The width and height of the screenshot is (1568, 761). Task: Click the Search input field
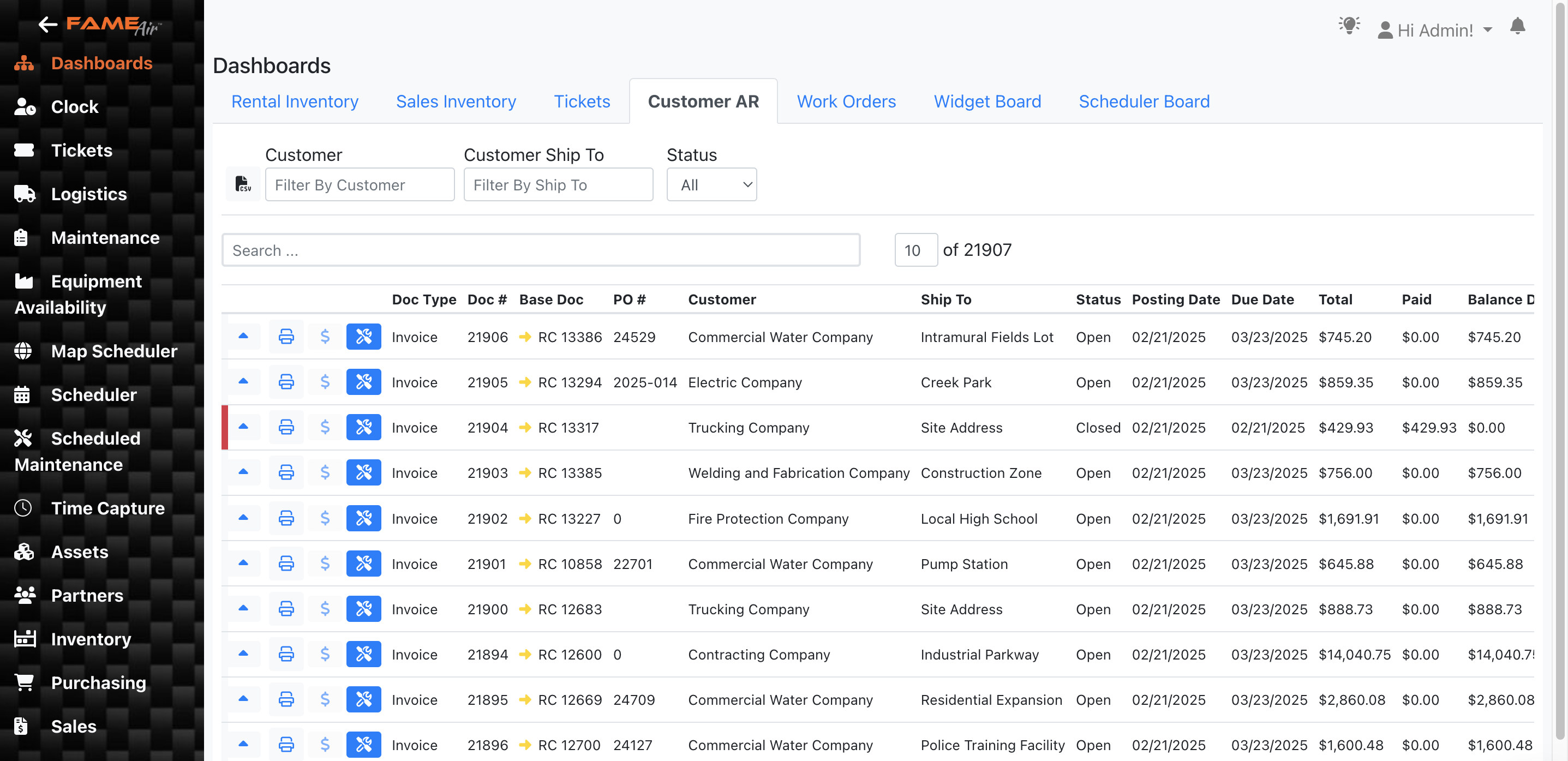tap(541, 250)
